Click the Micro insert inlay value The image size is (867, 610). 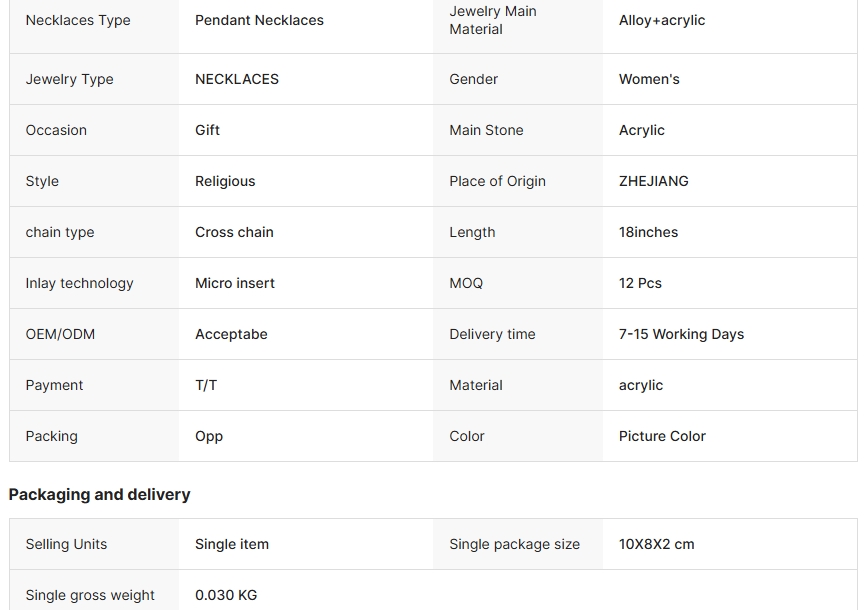pos(235,283)
